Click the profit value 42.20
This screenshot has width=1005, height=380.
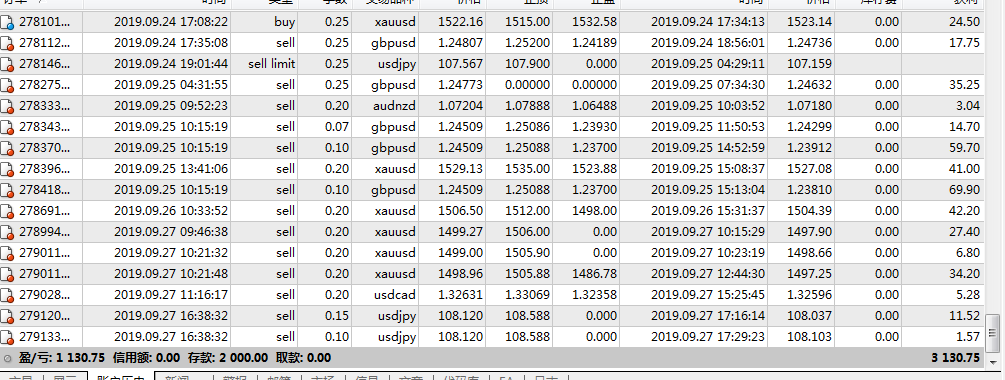965,211
